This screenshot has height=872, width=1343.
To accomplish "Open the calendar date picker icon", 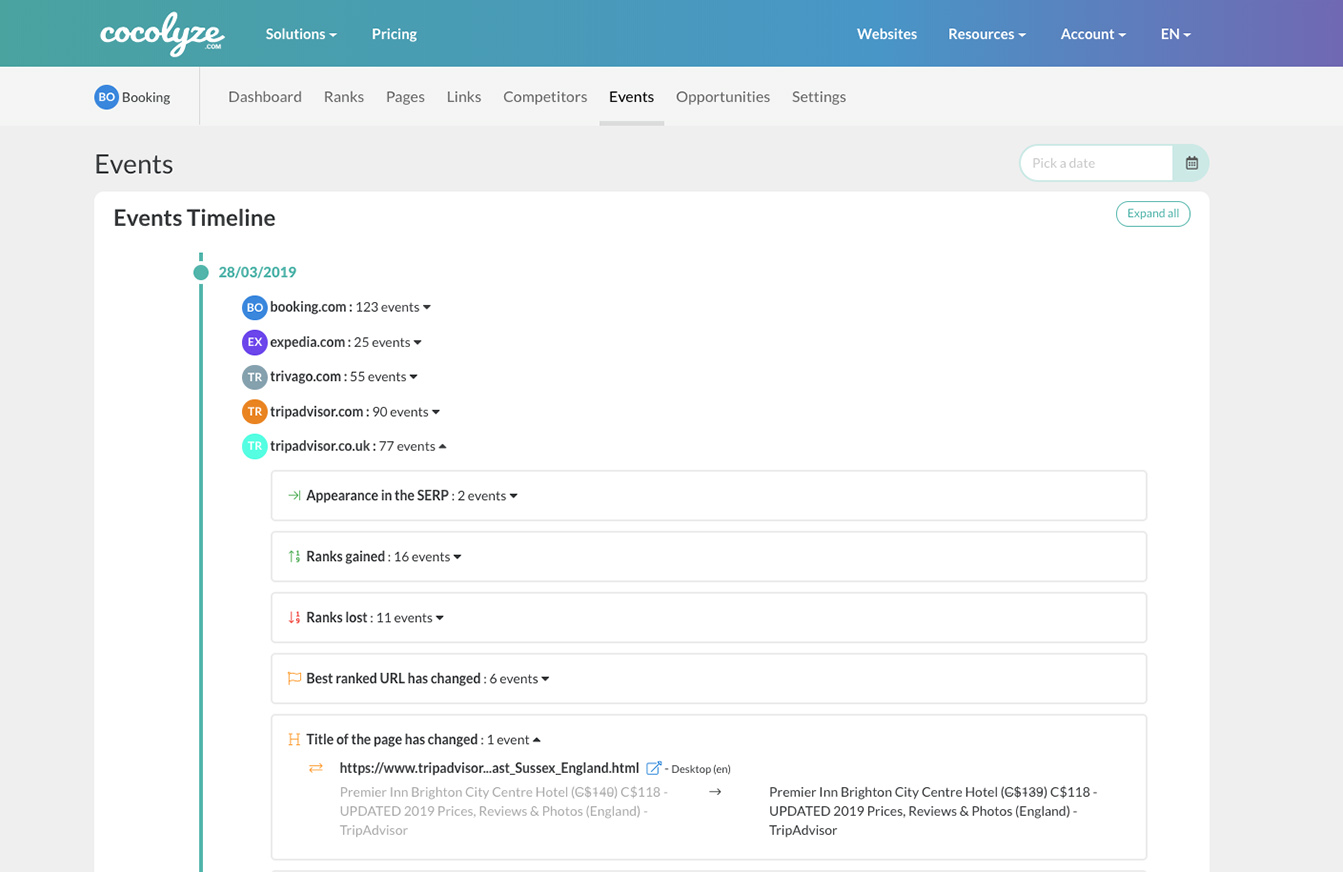I will pyautogui.click(x=1191, y=163).
